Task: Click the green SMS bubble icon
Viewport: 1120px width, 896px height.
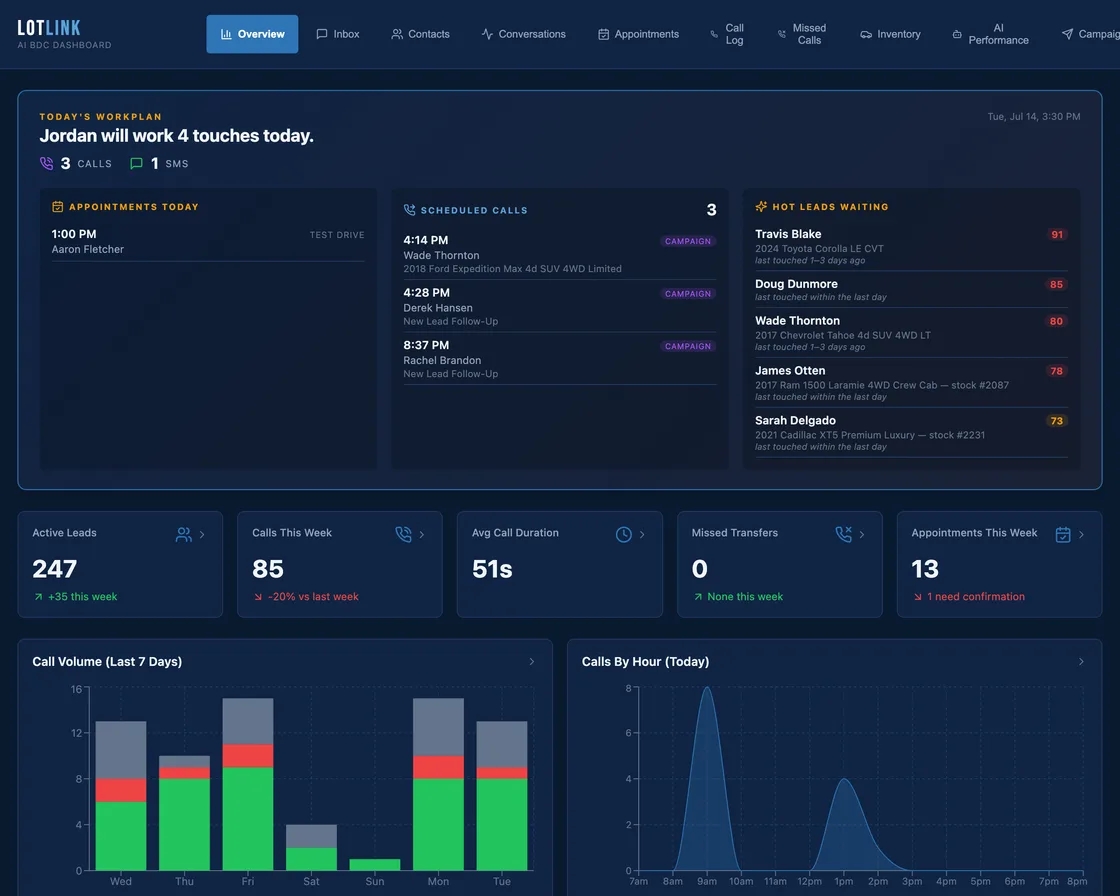Action: (136, 164)
